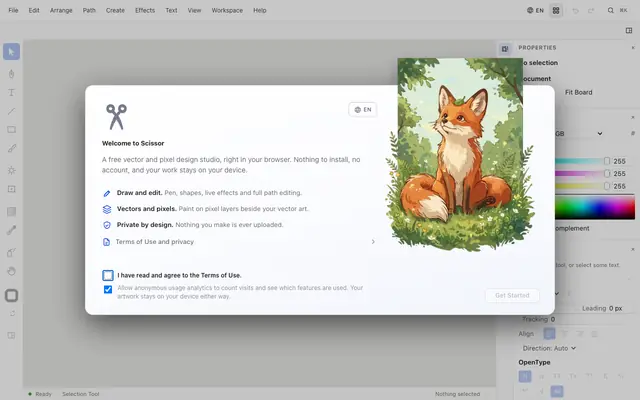The width and height of the screenshot is (640, 400).
Task: Open the Workspace menu
Action: click(x=227, y=11)
